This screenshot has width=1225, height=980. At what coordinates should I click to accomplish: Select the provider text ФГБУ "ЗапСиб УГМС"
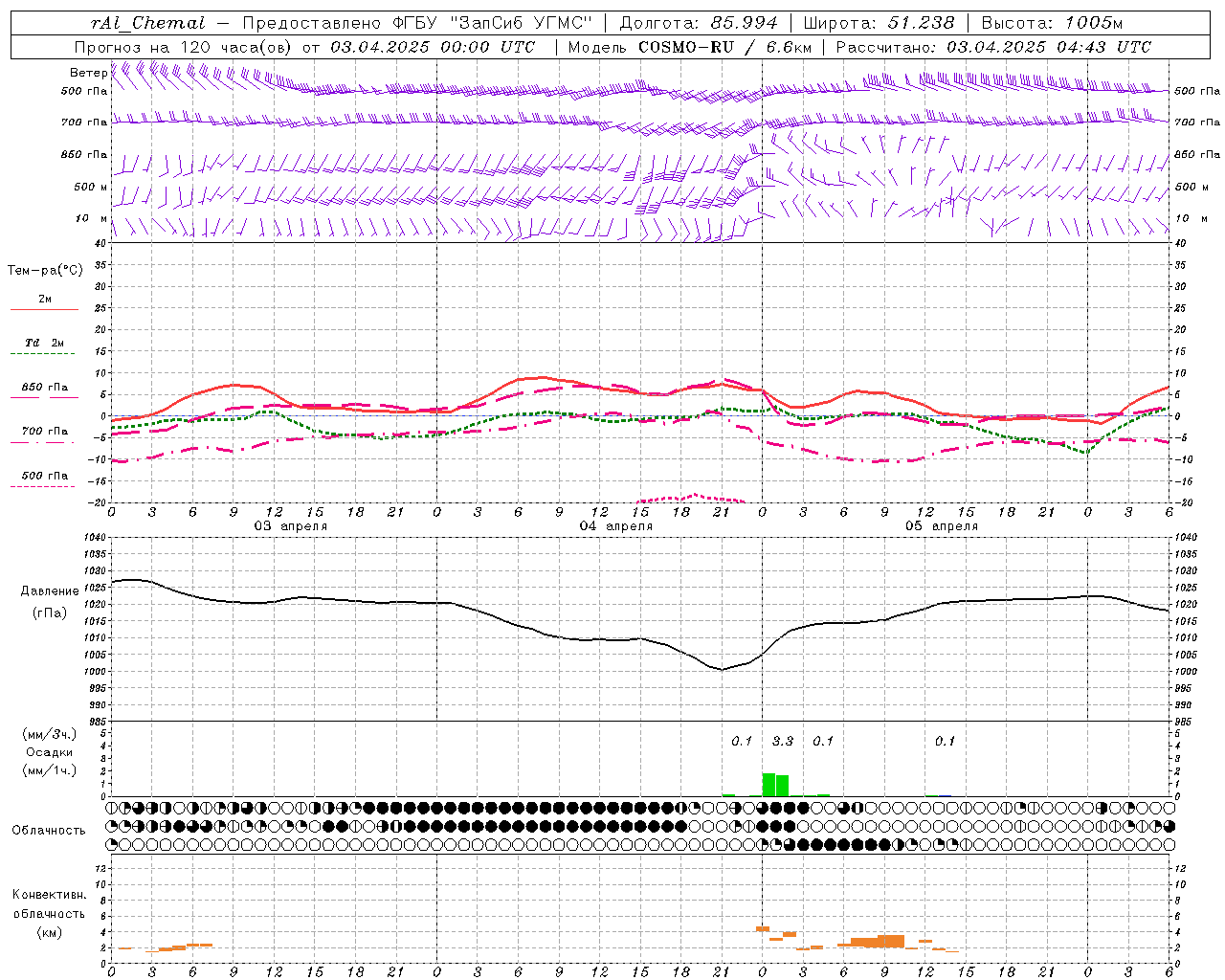493,23
